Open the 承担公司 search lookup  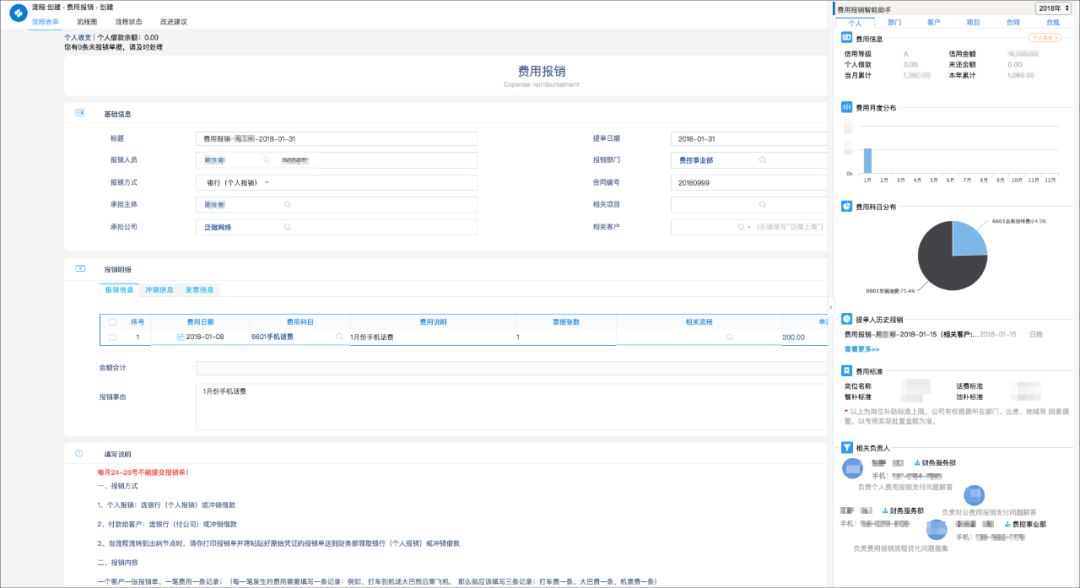287,227
